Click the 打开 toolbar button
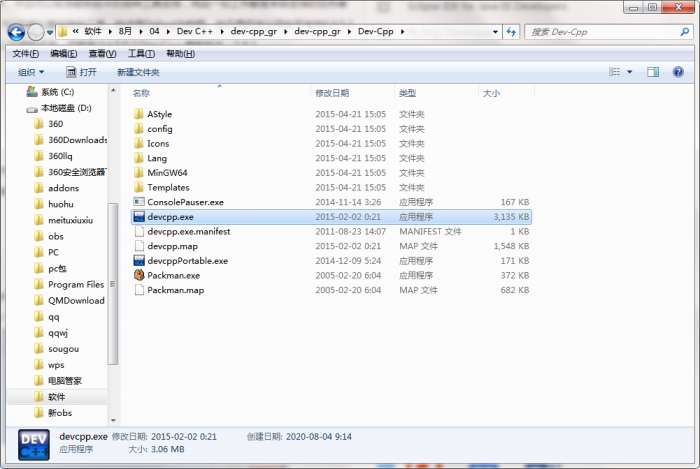Image resolution: width=700 pixels, height=469 pixels. [x=81, y=72]
